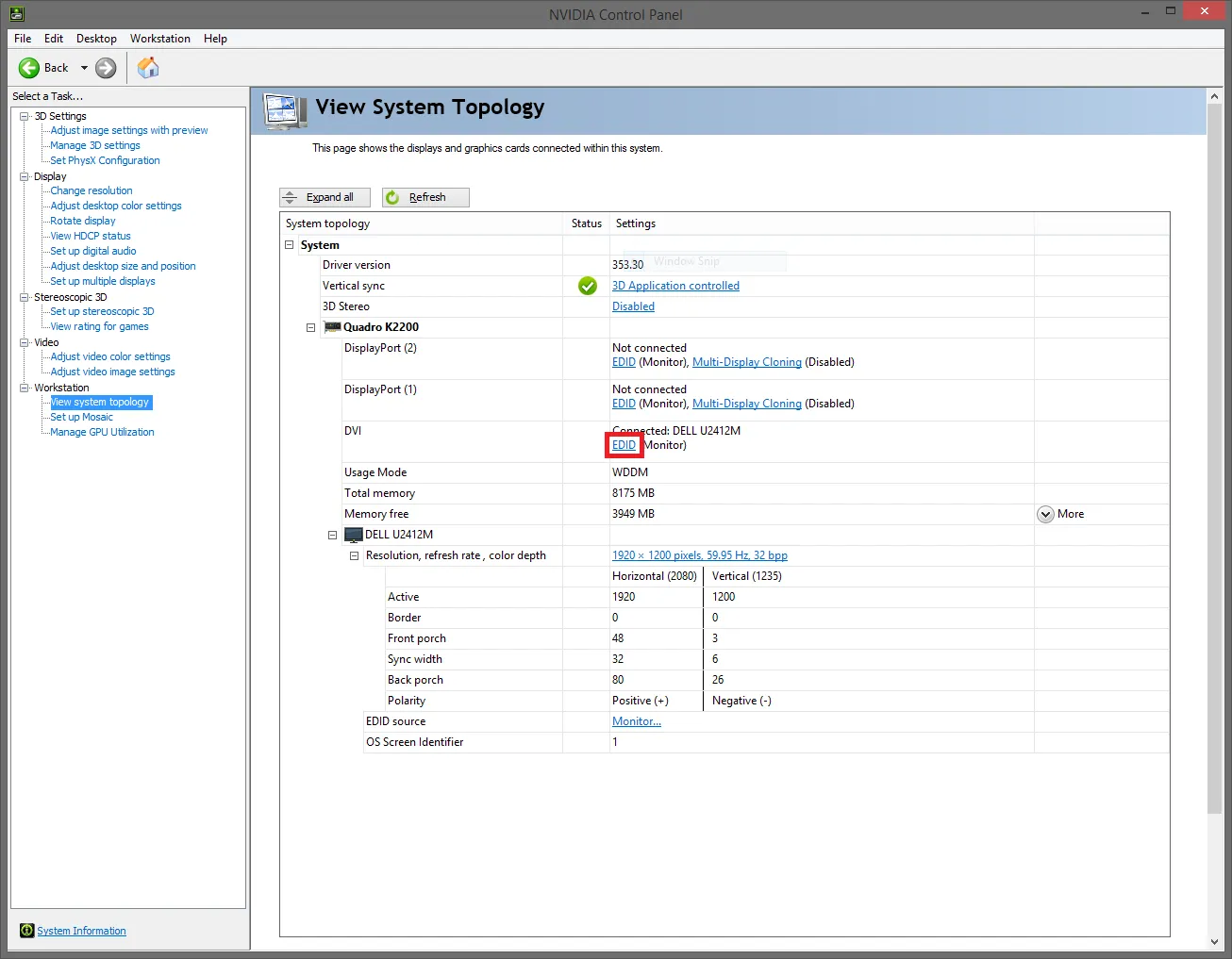Screen dimensions: 1232x959
Task: Collapse the Resolution, refresh rate row
Action: tap(355, 556)
